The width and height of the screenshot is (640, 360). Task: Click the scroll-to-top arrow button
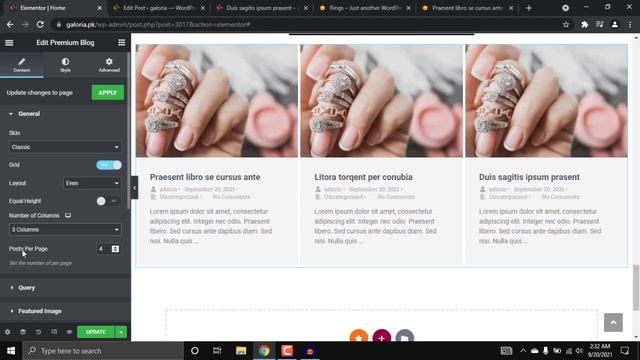coord(613,322)
